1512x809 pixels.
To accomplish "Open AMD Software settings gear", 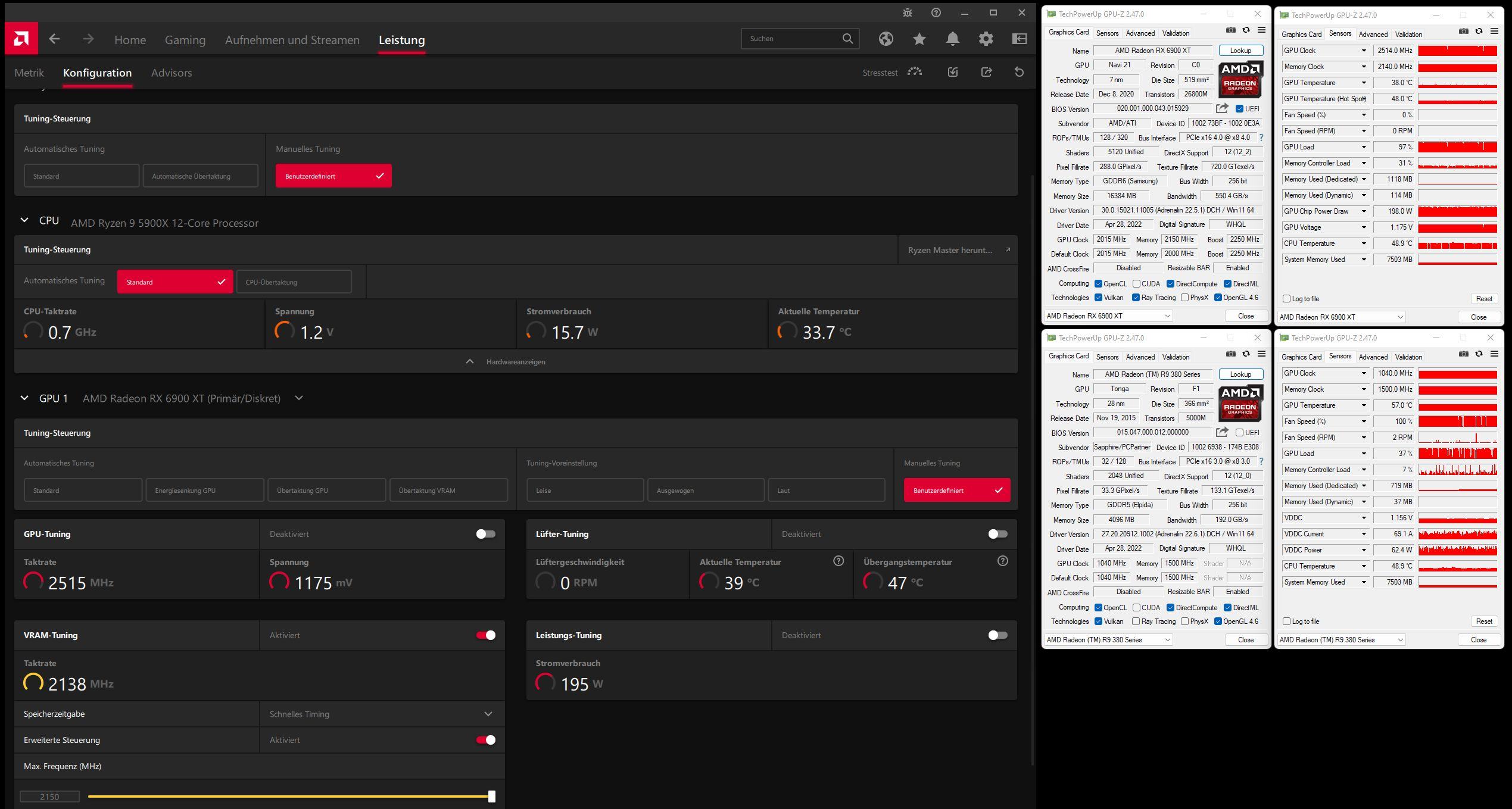I will [986, 39].
